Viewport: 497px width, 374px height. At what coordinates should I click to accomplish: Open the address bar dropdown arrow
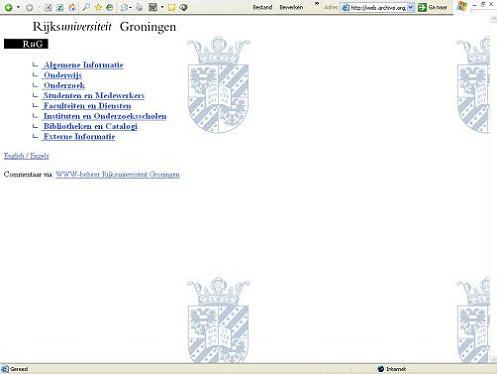(411, 7)
